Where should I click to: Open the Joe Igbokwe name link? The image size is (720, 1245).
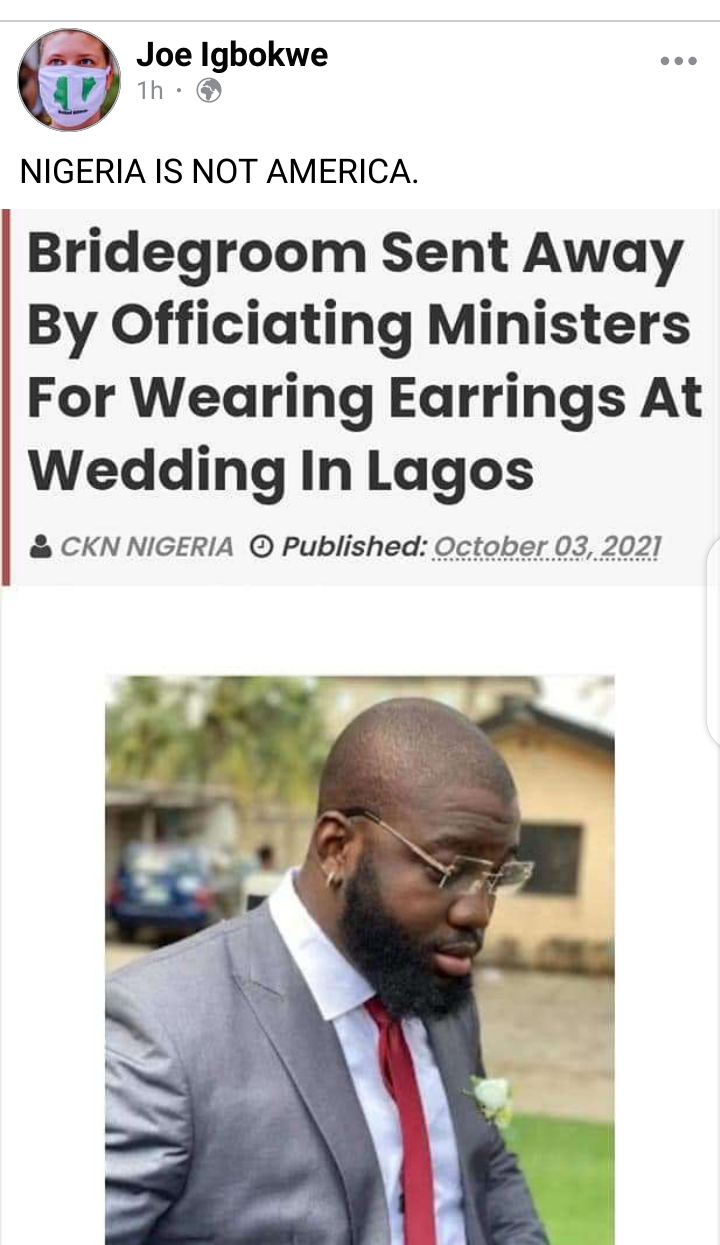[x=232, y=54]
